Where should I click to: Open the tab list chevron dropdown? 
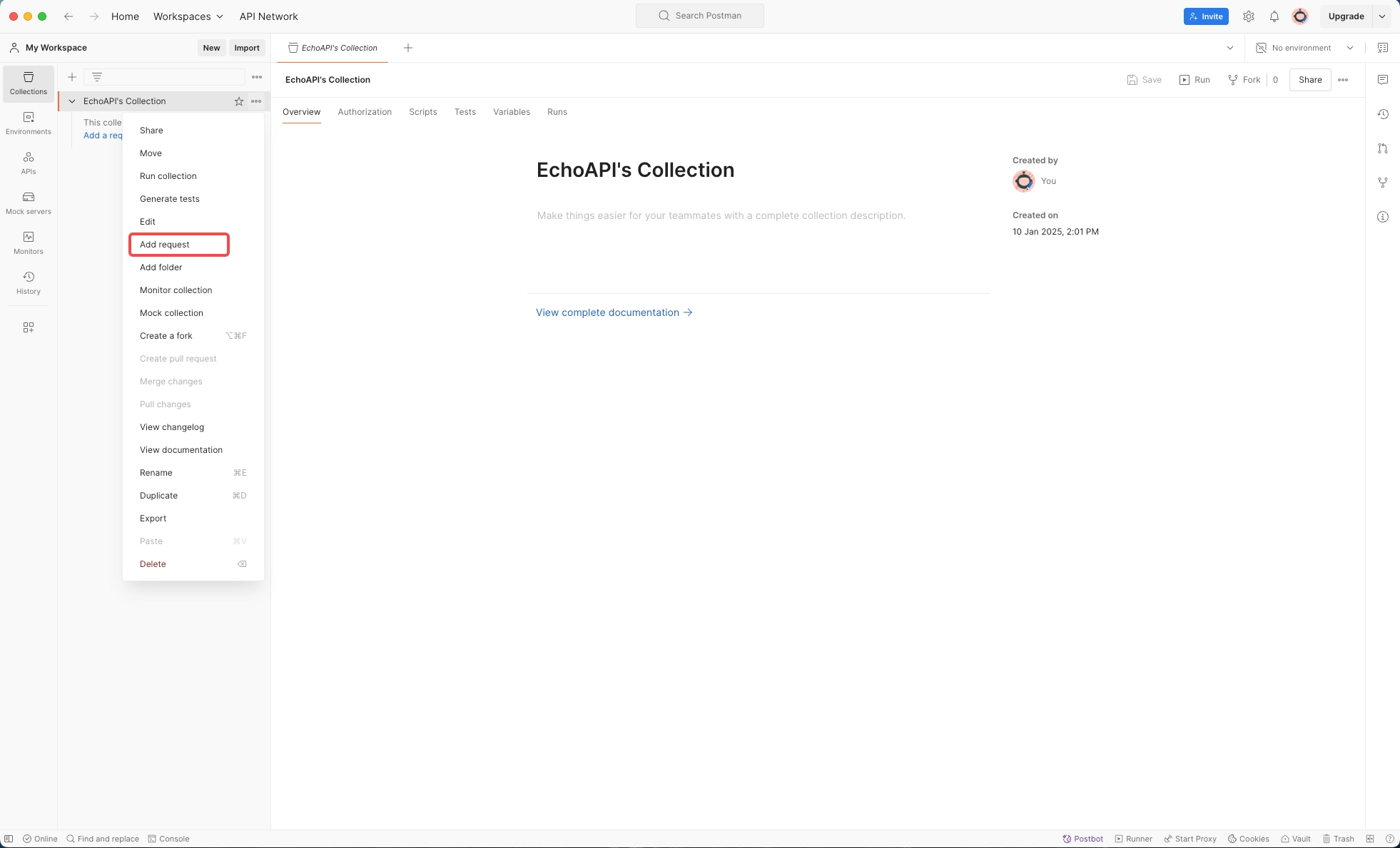point(1230,48)
